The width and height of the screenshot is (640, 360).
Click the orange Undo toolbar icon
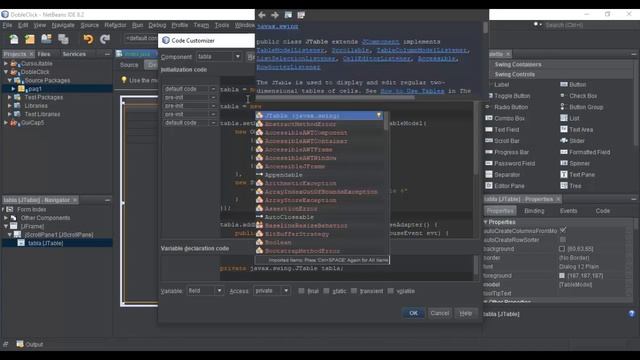(x=88, y=39)
